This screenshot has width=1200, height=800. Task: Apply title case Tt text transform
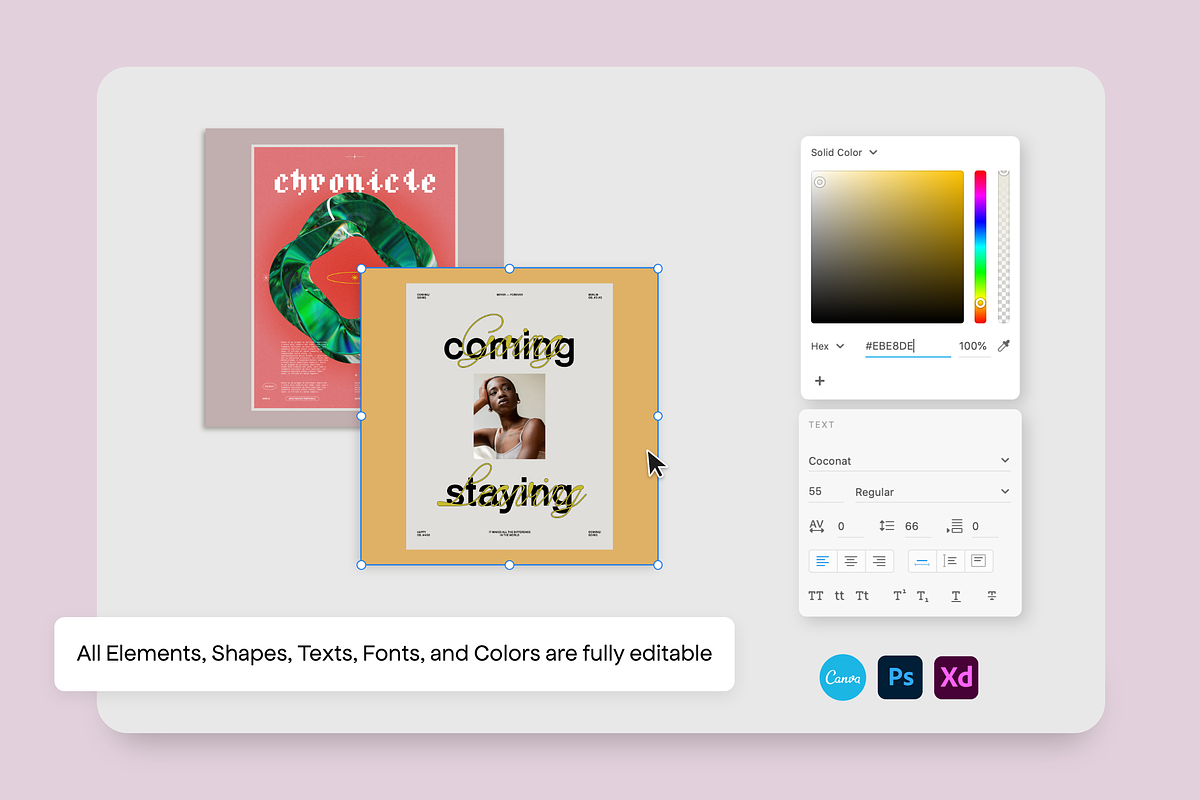[862, 596]
